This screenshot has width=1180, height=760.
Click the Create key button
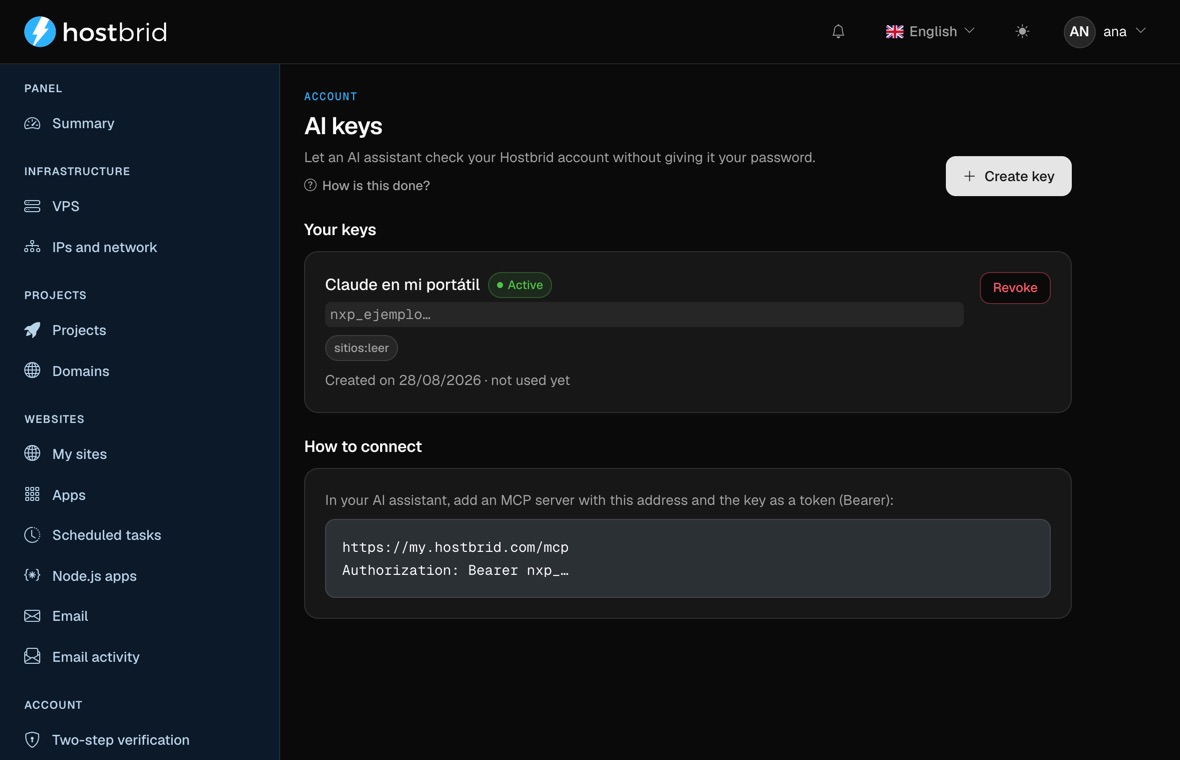[1008, 176]
